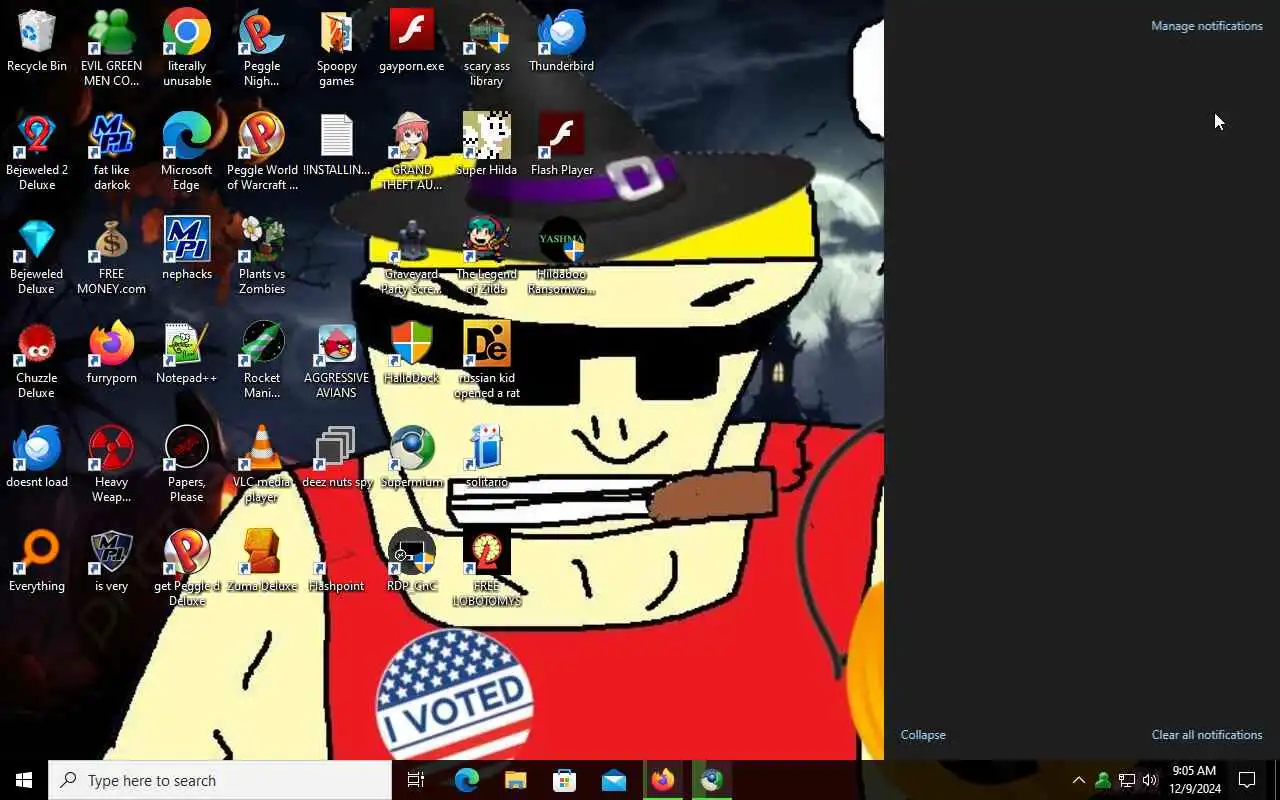Open Task View in the taskbar
Image resolution: width=1280 pixels, height=800 pixels.
416,780
